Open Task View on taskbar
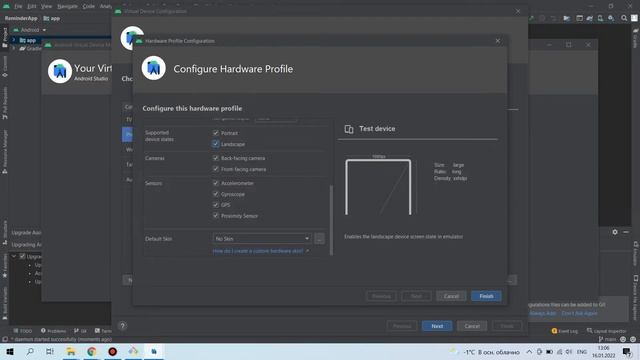 (50, 351)
